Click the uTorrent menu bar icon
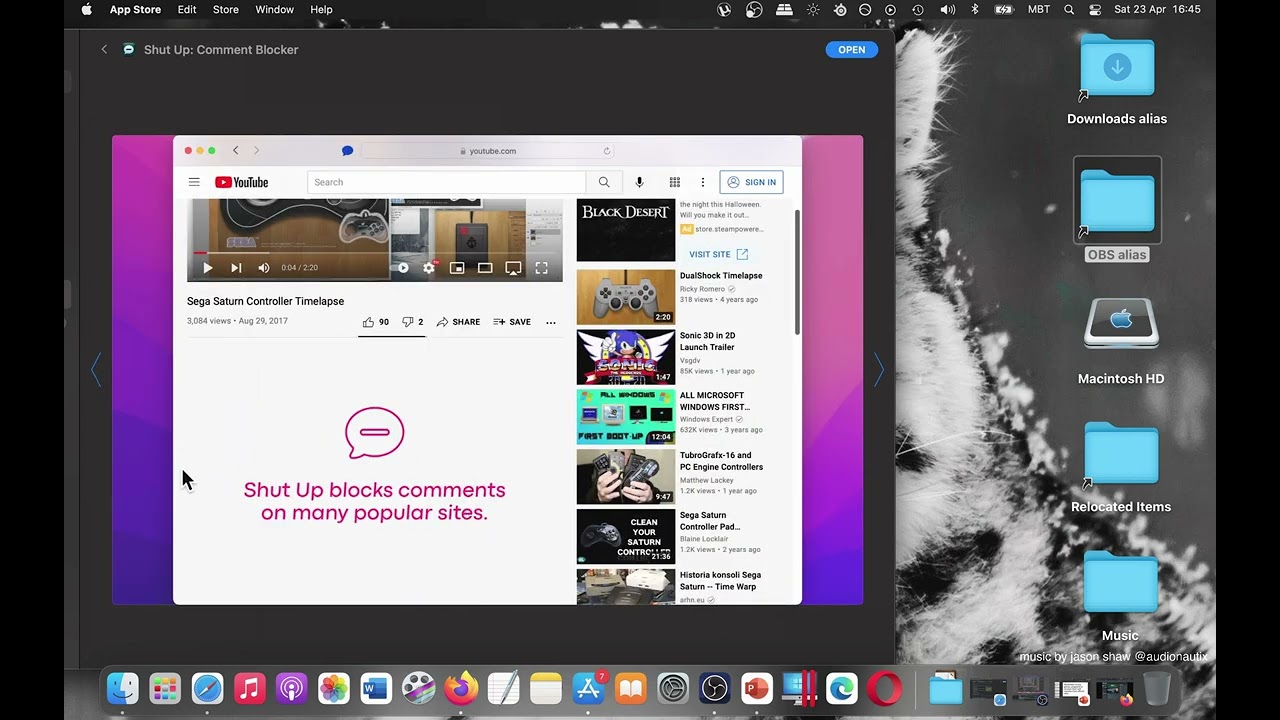The width and height of the screenshot is (1280, 720). (724, 10)
